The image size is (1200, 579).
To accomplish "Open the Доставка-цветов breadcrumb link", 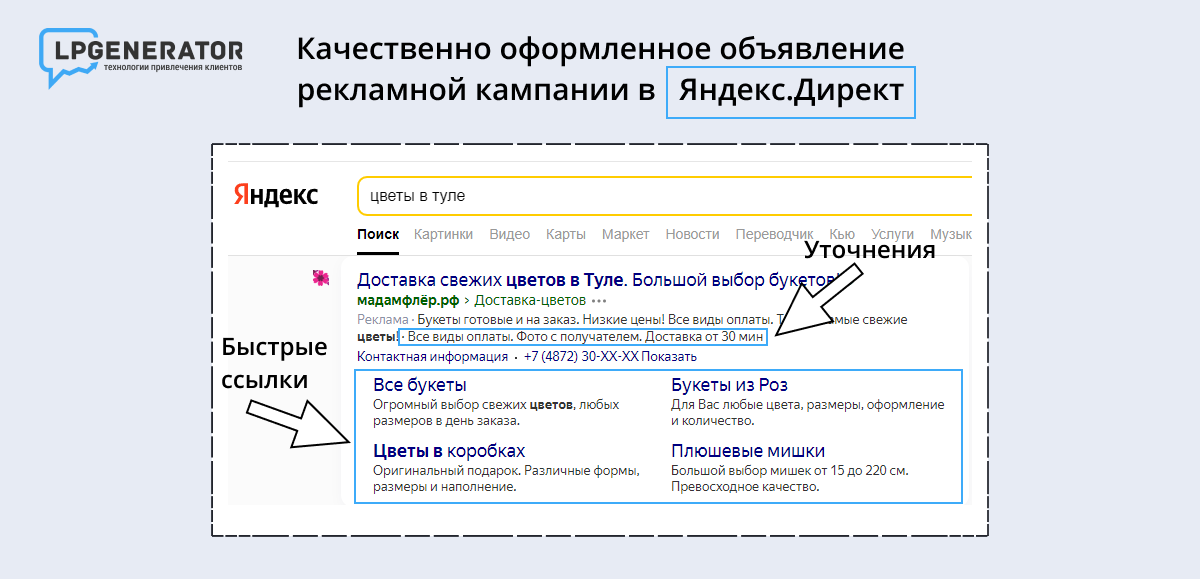I will click(x=530, y=300).
